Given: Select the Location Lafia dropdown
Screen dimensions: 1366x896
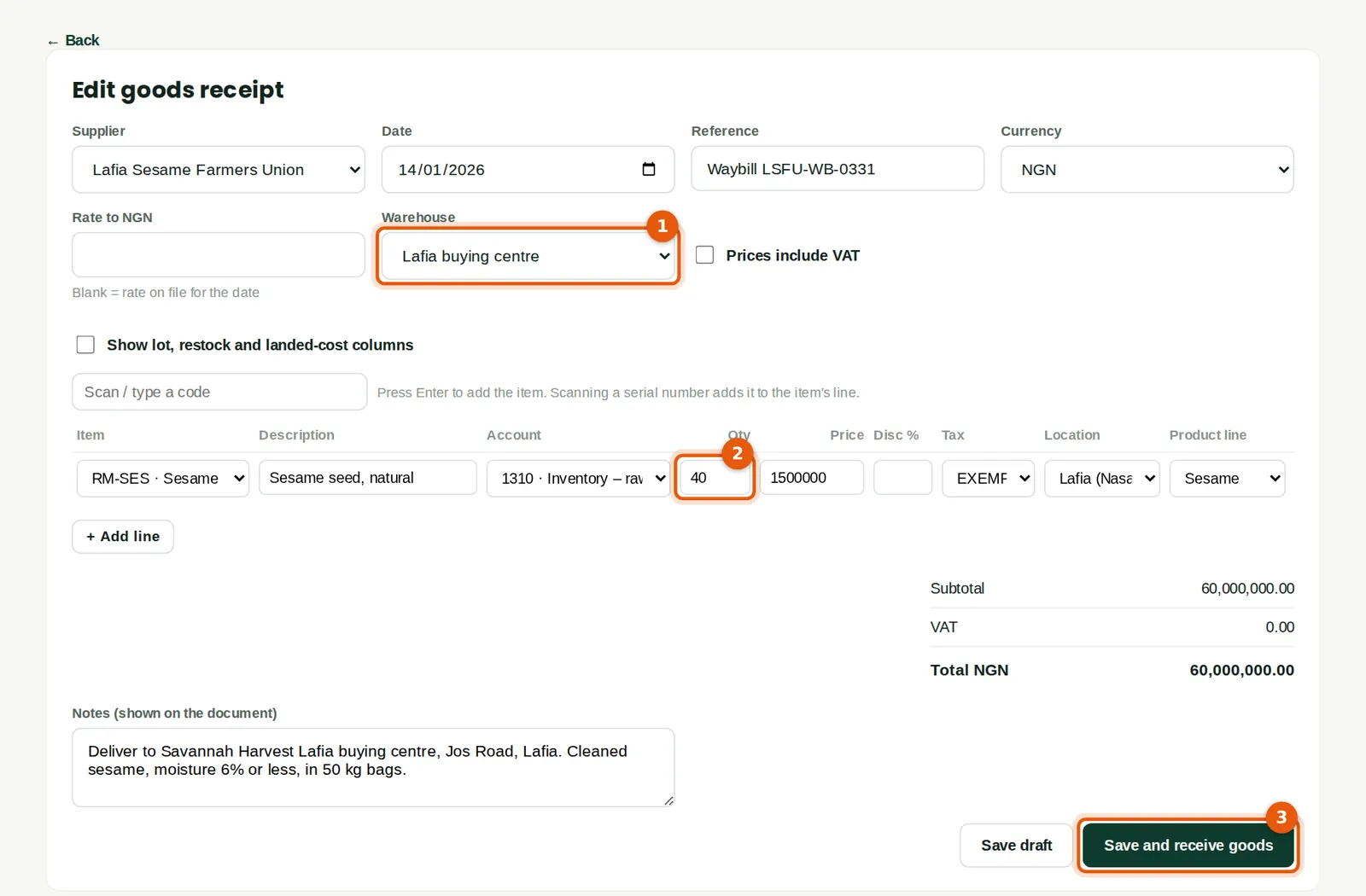Looking at the screenshot, I should tap(1101, 479).
